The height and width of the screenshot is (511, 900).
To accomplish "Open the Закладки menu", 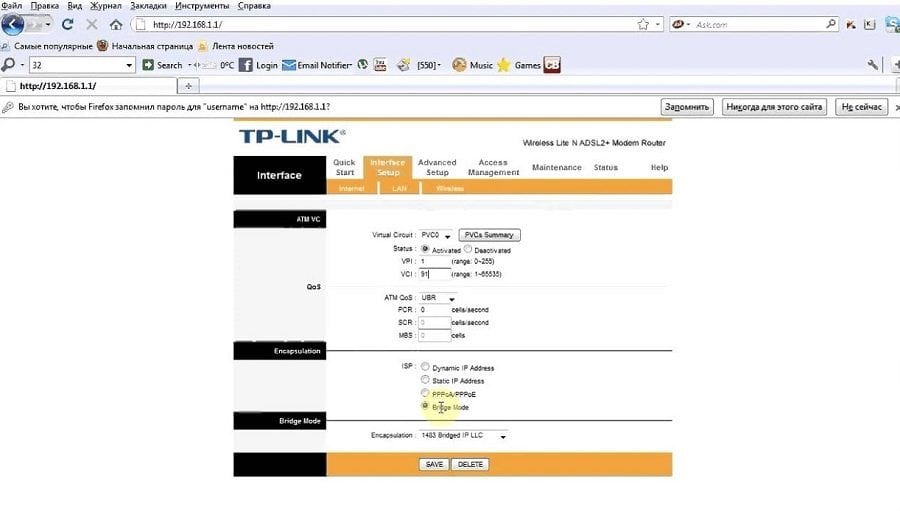I will click(148, 6).
